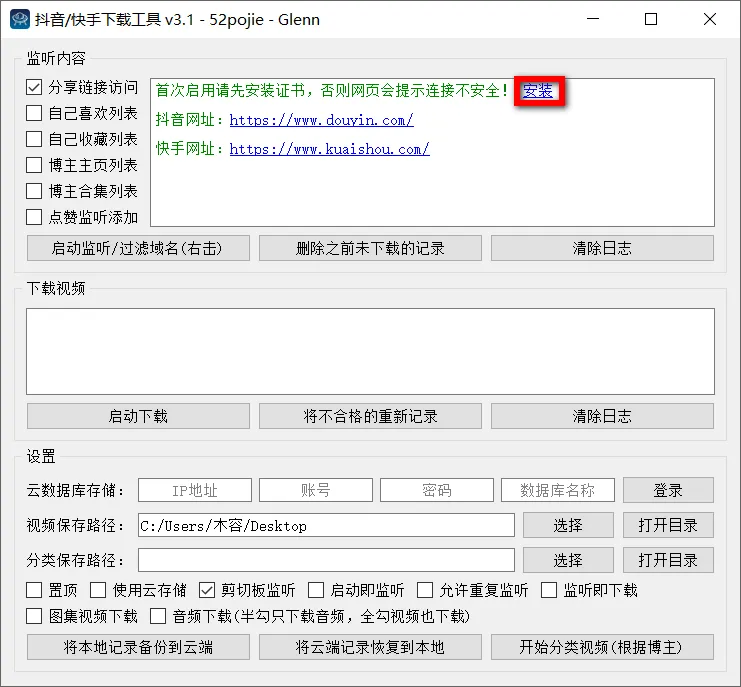Image resolution: width=741 pixels, height=687 pixels.
Task: Click 启动下载 button
Action: click(138, 416)
